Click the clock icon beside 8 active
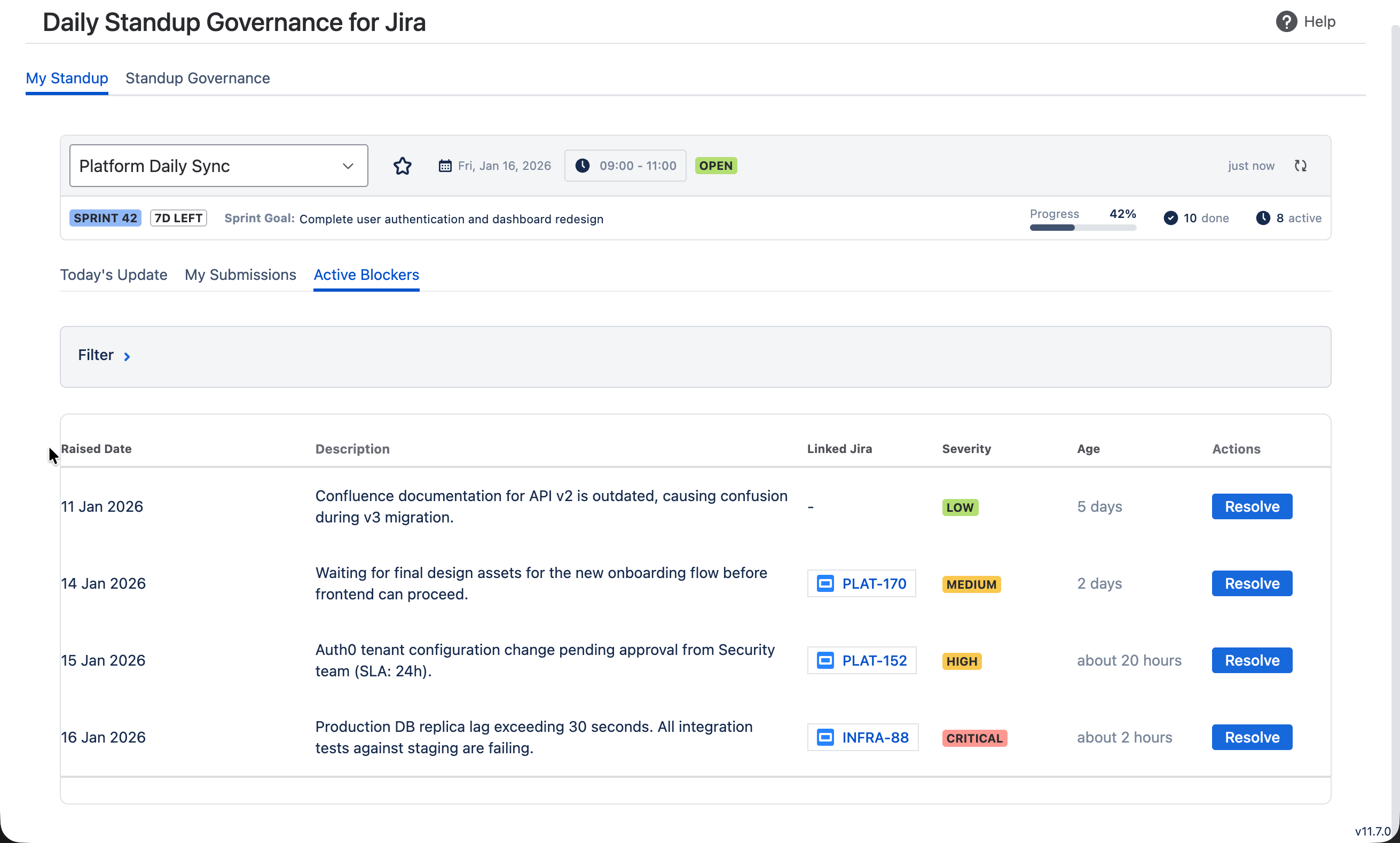 [x=1263, y=218]
